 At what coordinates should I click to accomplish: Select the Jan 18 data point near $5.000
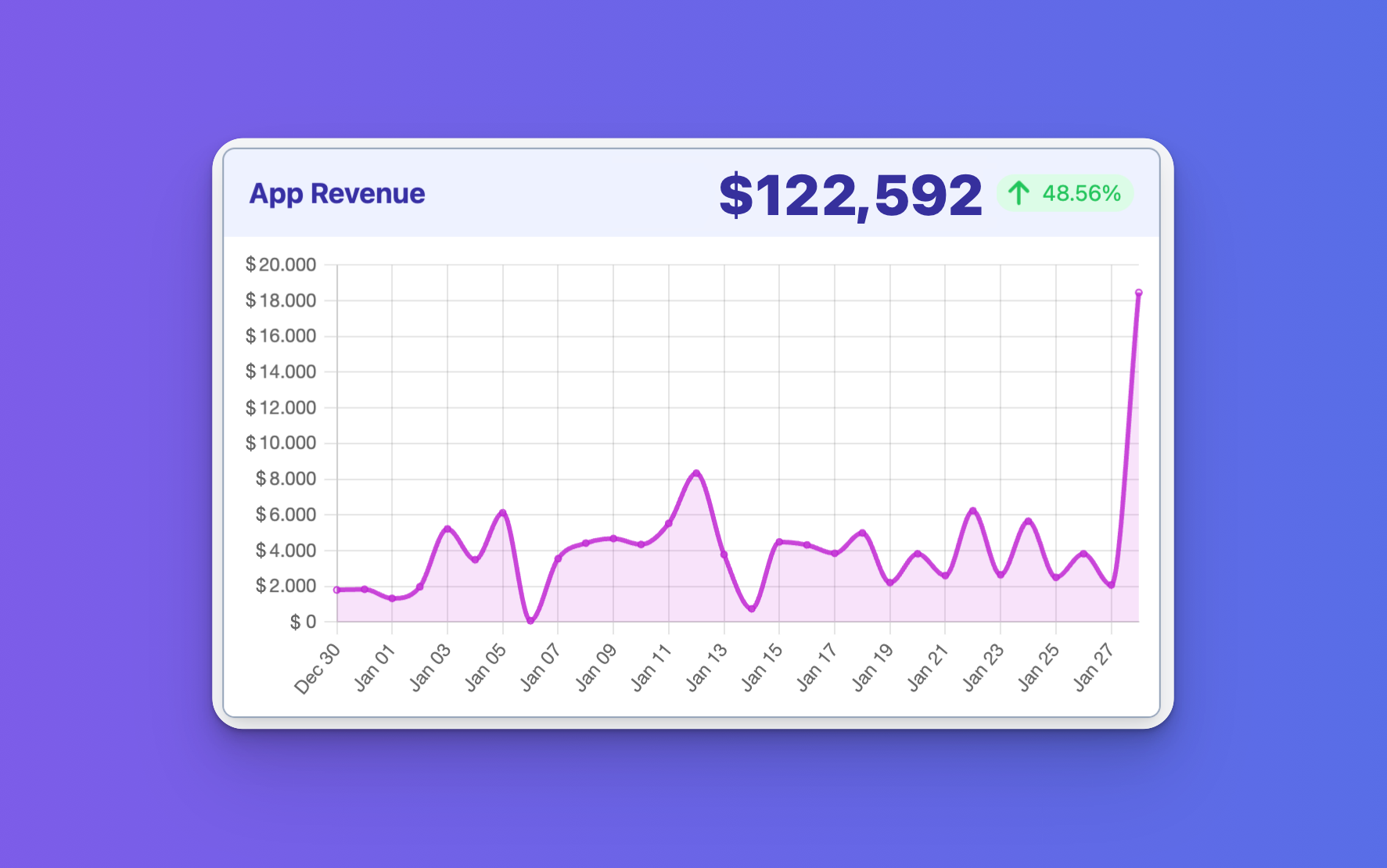[x=862, y=533]
